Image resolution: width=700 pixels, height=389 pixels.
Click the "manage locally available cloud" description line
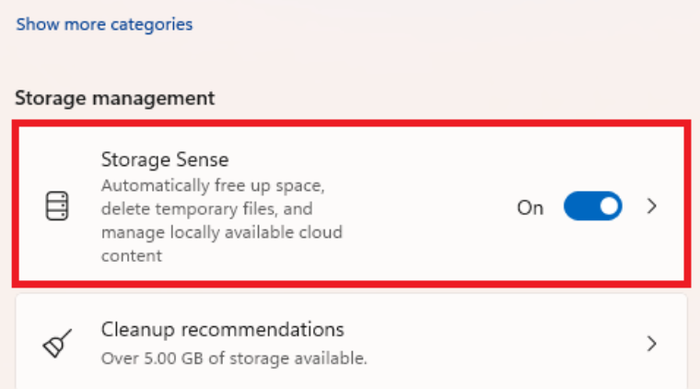(222, 232)
